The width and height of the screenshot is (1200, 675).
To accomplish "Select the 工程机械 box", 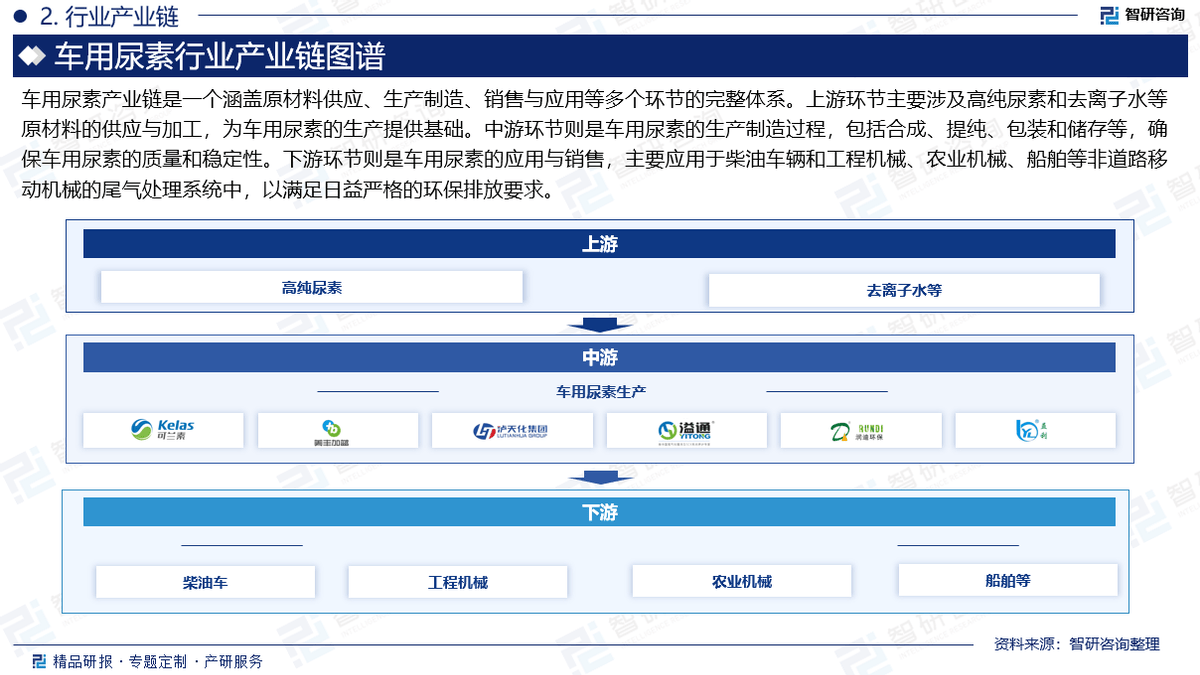I will pyautogui.click(x=458, y=582).
